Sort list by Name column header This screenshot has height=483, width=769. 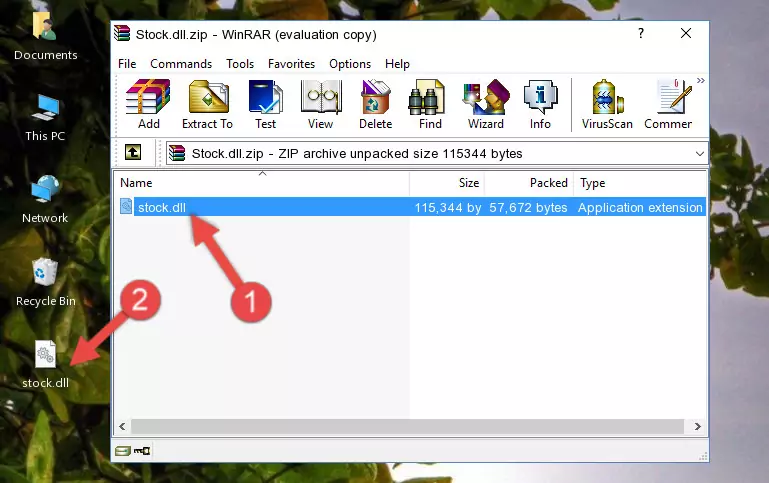pos(262,183)
